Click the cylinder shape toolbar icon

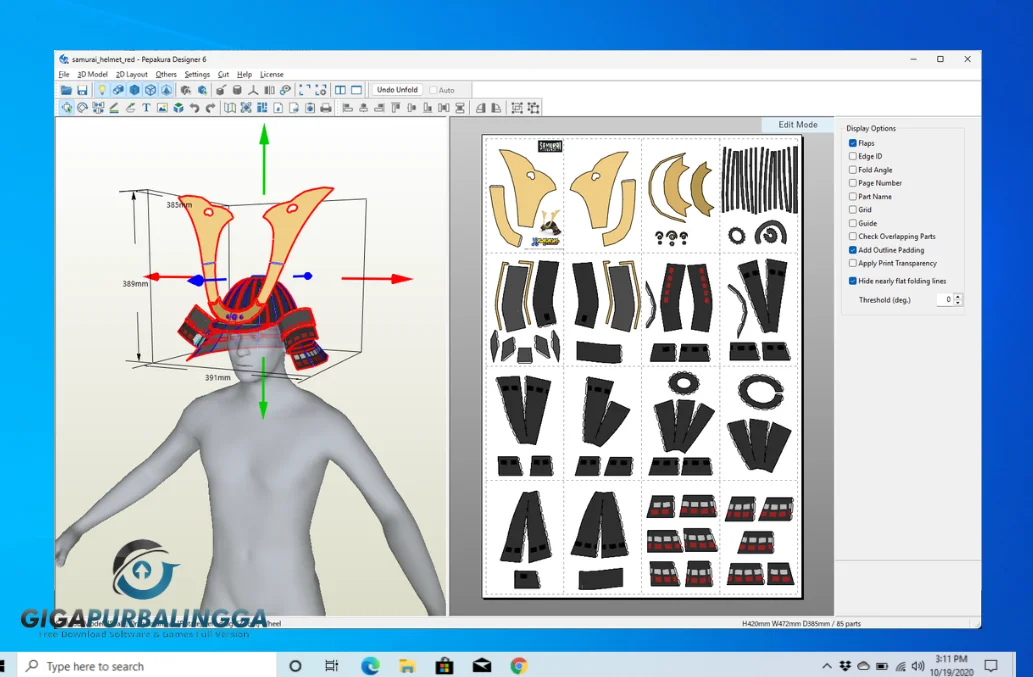pyautogui.click(x=237, y=90)
